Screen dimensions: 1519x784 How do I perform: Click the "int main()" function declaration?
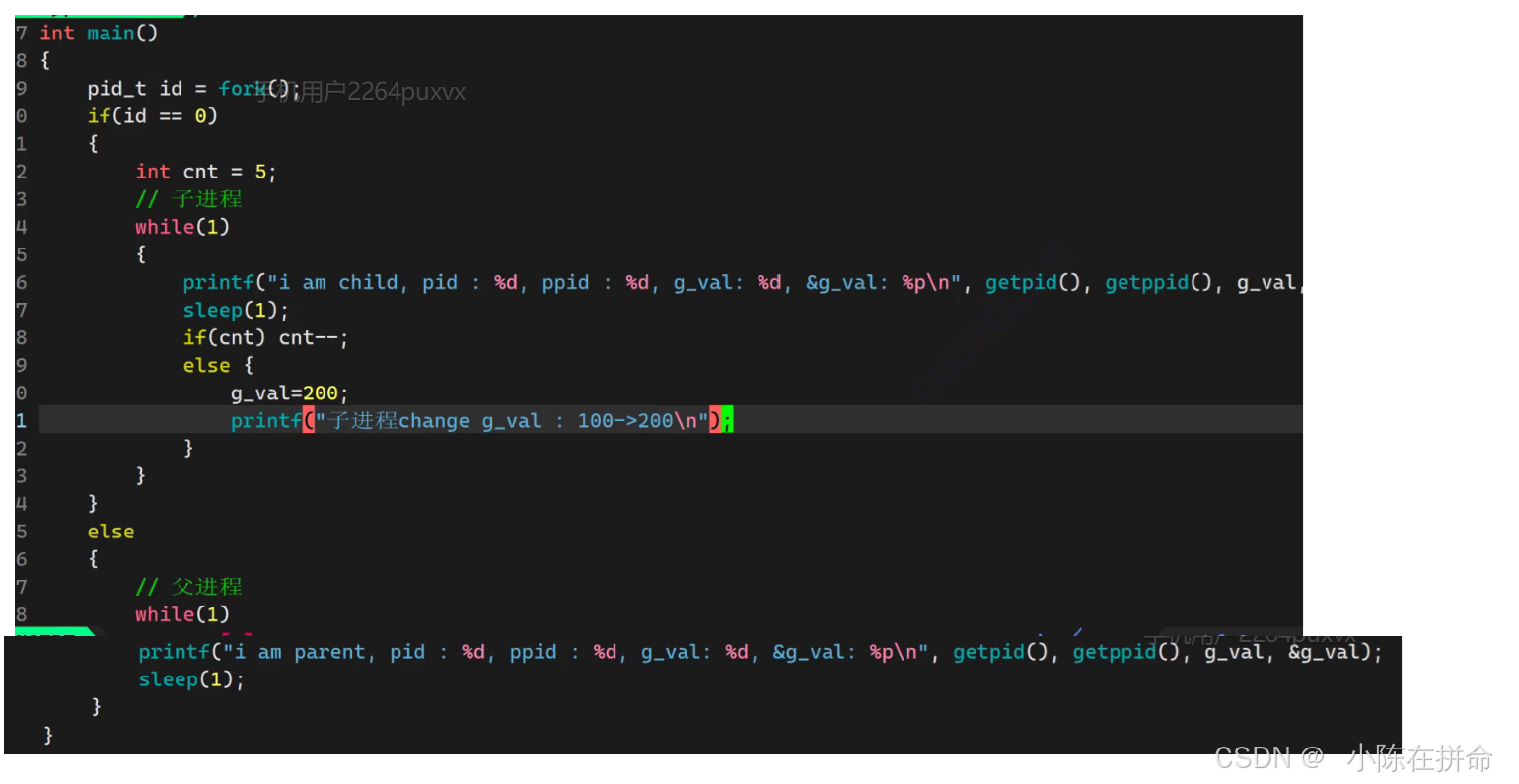tap(99, 34)
